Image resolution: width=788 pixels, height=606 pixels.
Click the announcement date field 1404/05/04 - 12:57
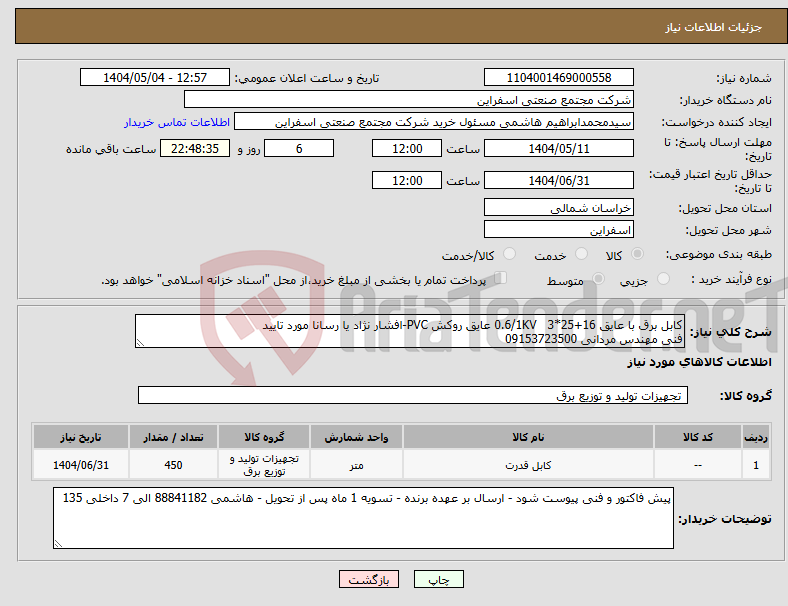click(155, 77)
